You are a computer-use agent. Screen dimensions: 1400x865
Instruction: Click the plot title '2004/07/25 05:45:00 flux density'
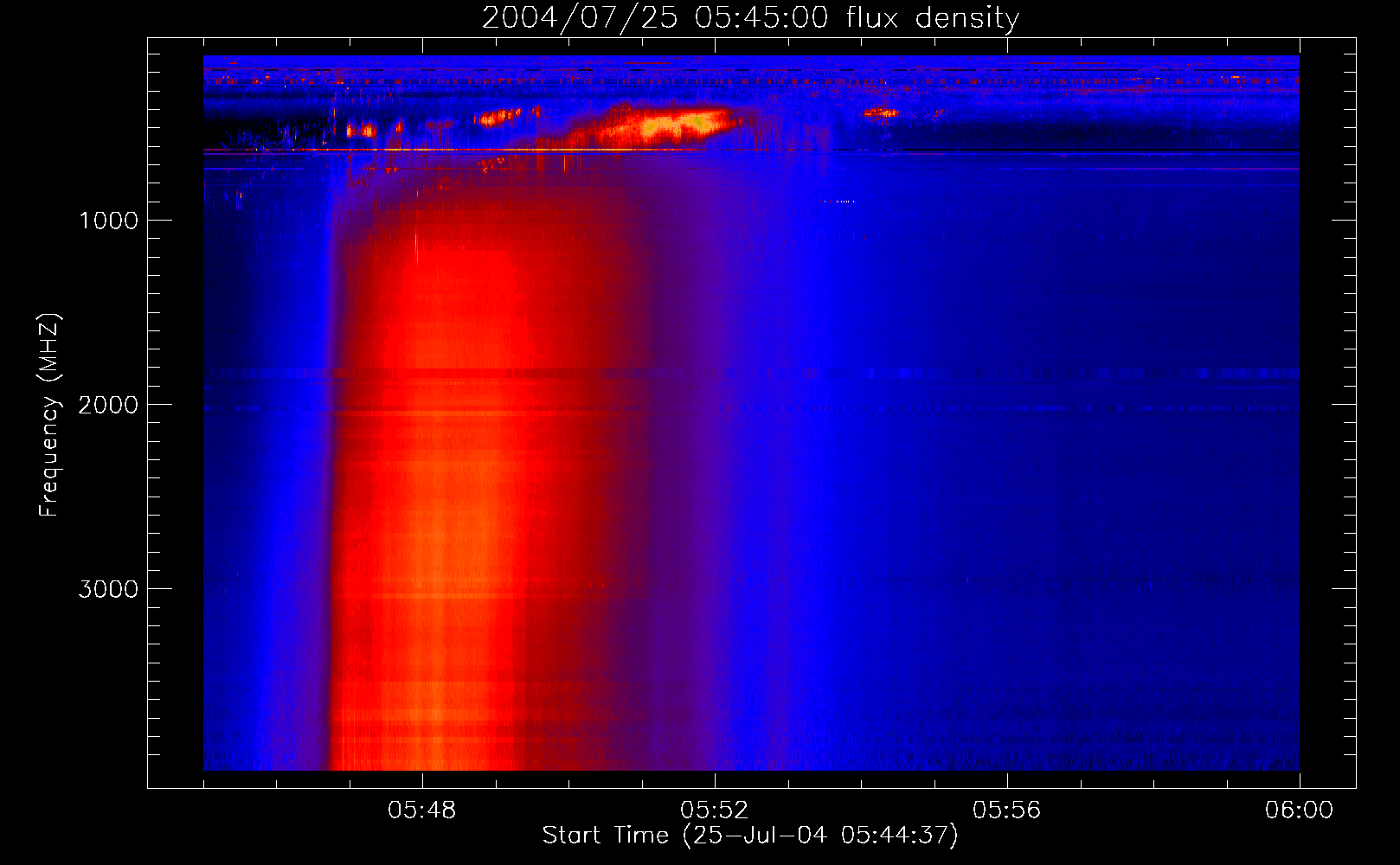tap(750, 17)
